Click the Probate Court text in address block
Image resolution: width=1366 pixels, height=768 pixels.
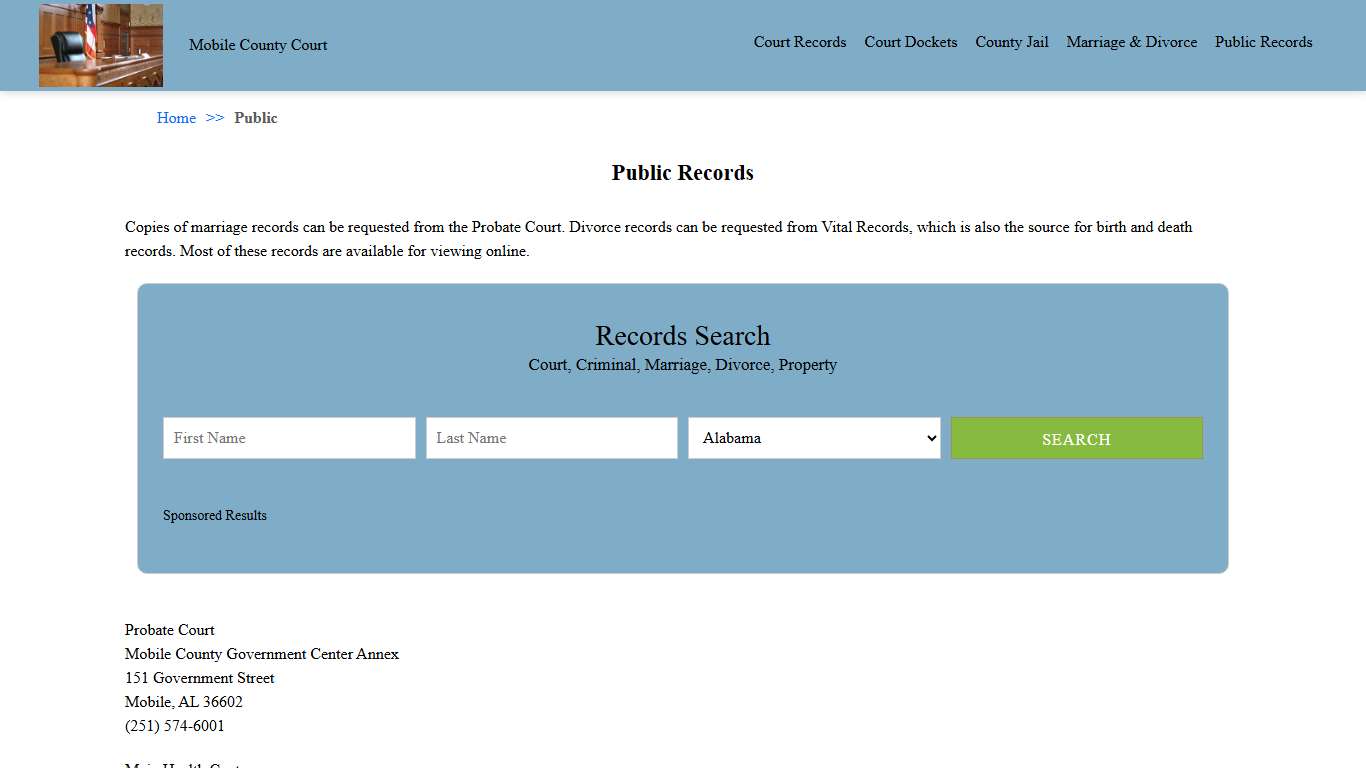tap(169, 630)
